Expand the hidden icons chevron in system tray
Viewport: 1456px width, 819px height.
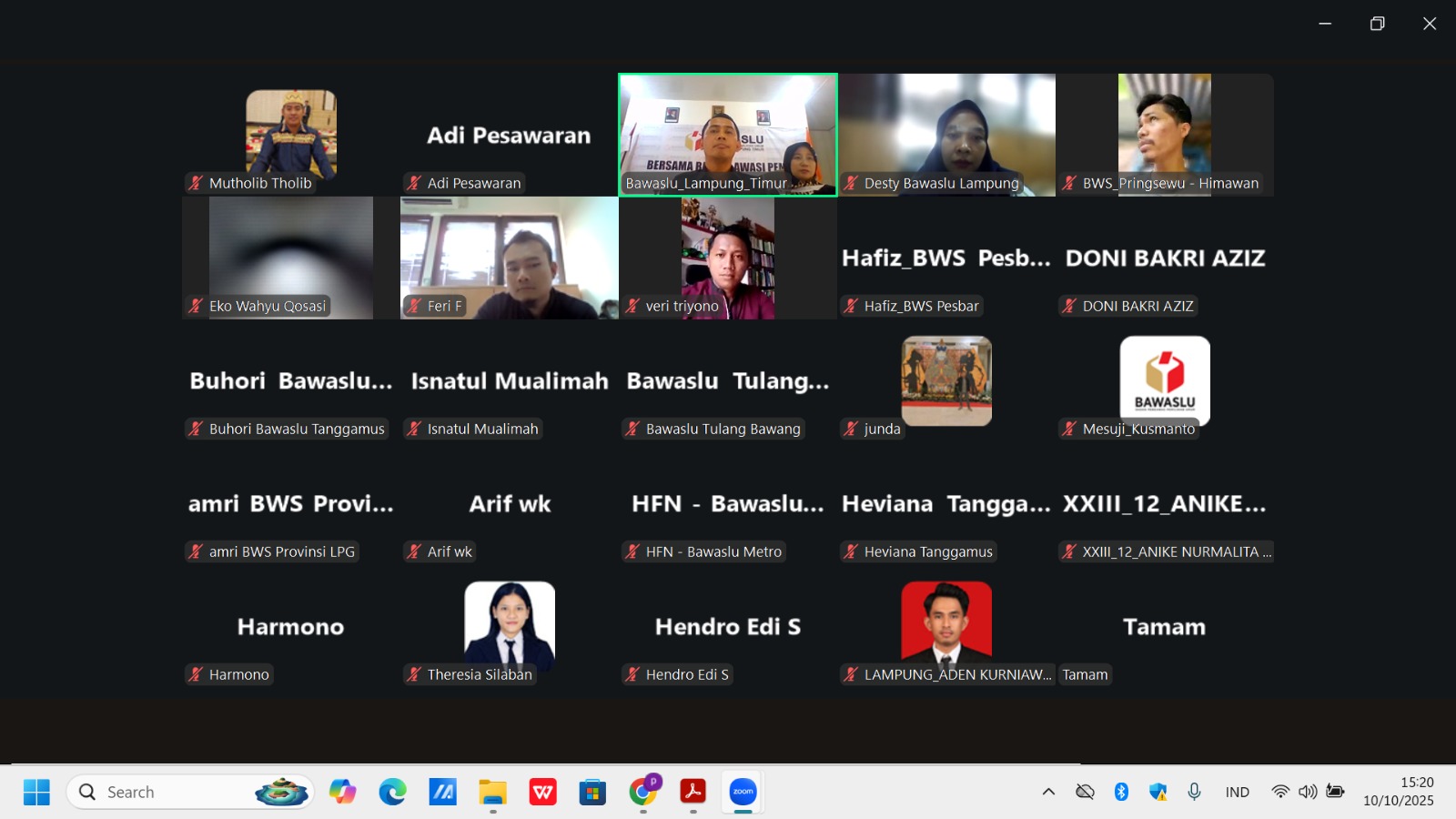1048,792
